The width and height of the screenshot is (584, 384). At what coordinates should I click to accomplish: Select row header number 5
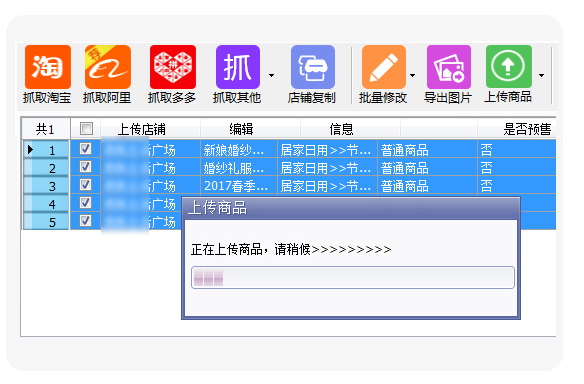(46, 221)
